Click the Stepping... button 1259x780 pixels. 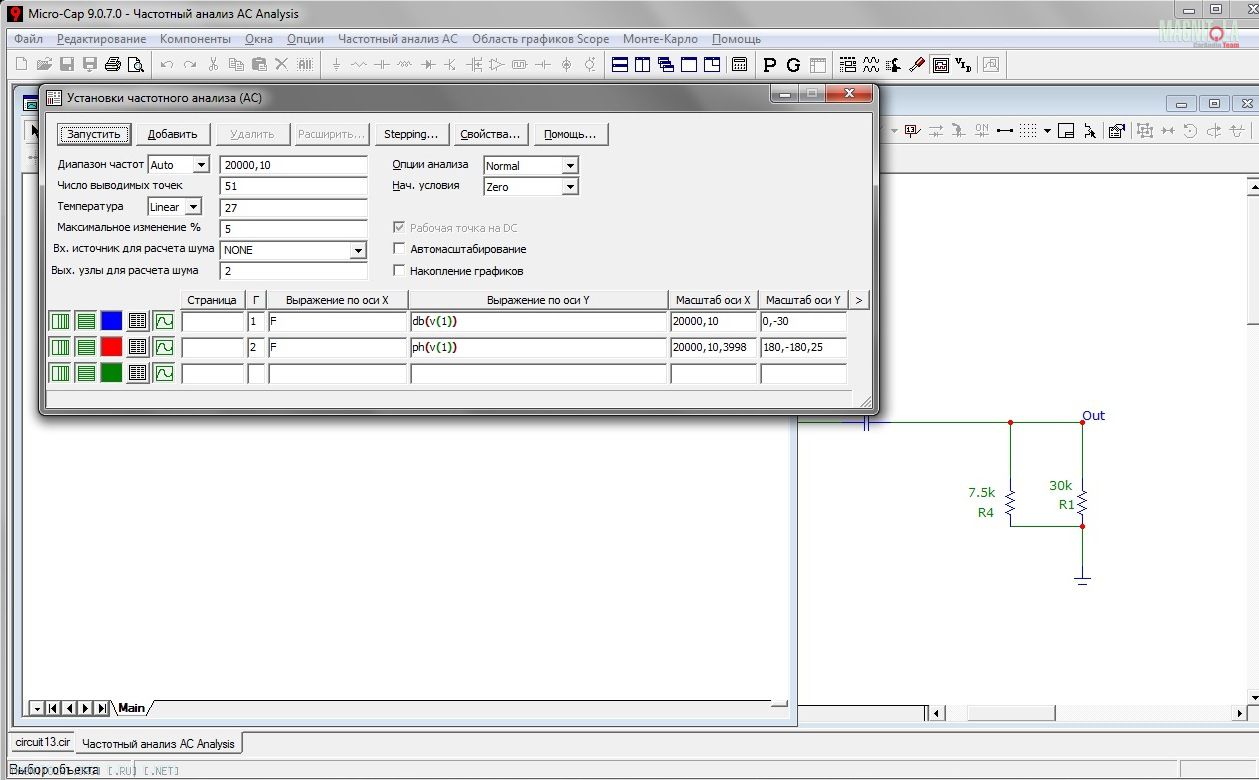(411, 134)
